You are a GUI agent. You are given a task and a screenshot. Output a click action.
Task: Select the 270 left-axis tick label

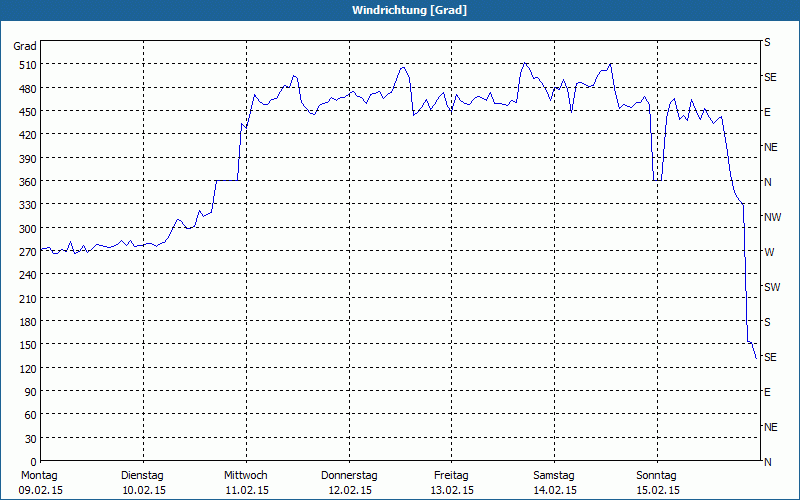click(x=28, y=252)
